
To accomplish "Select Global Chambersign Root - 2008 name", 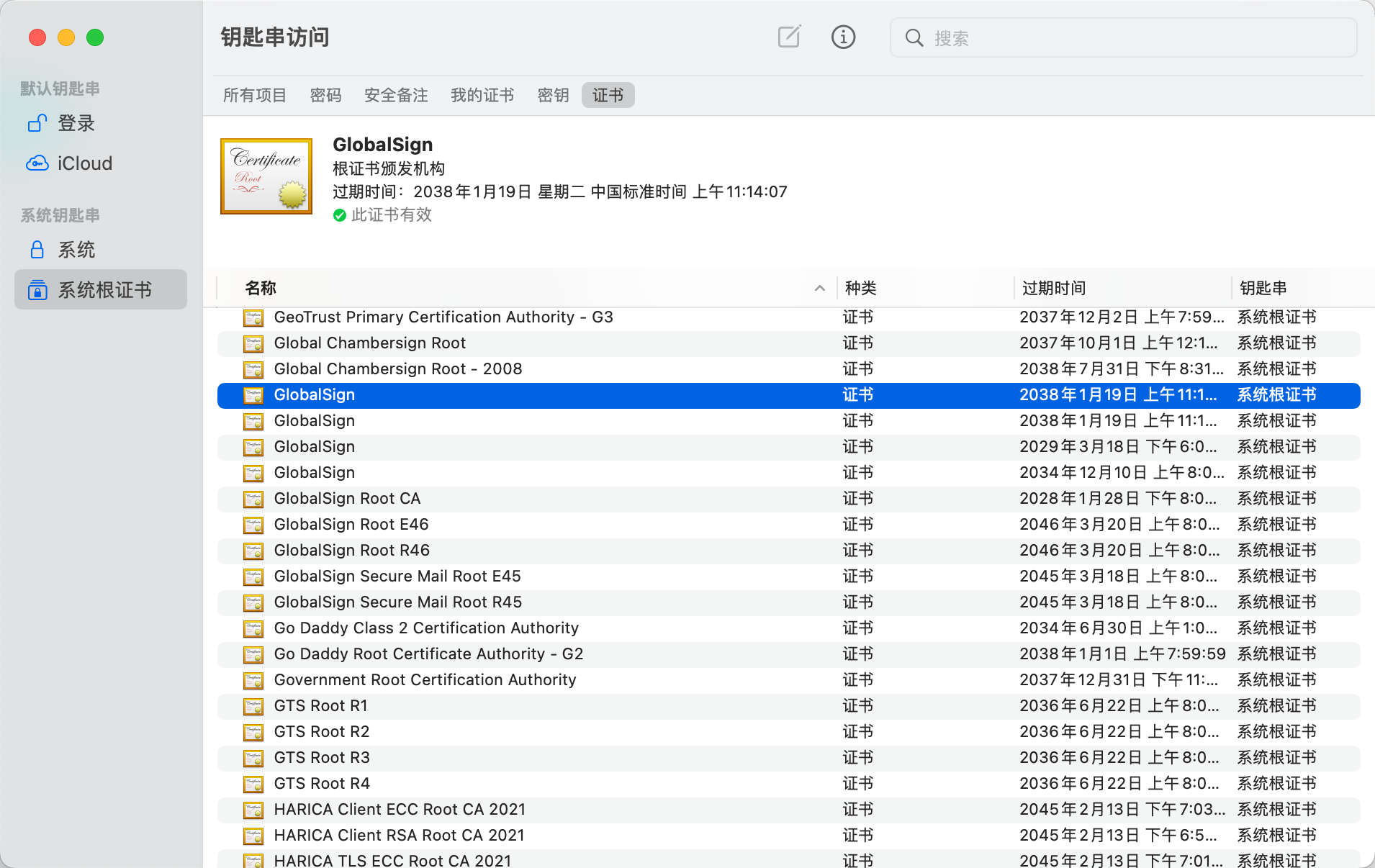I will pos(398,369).
